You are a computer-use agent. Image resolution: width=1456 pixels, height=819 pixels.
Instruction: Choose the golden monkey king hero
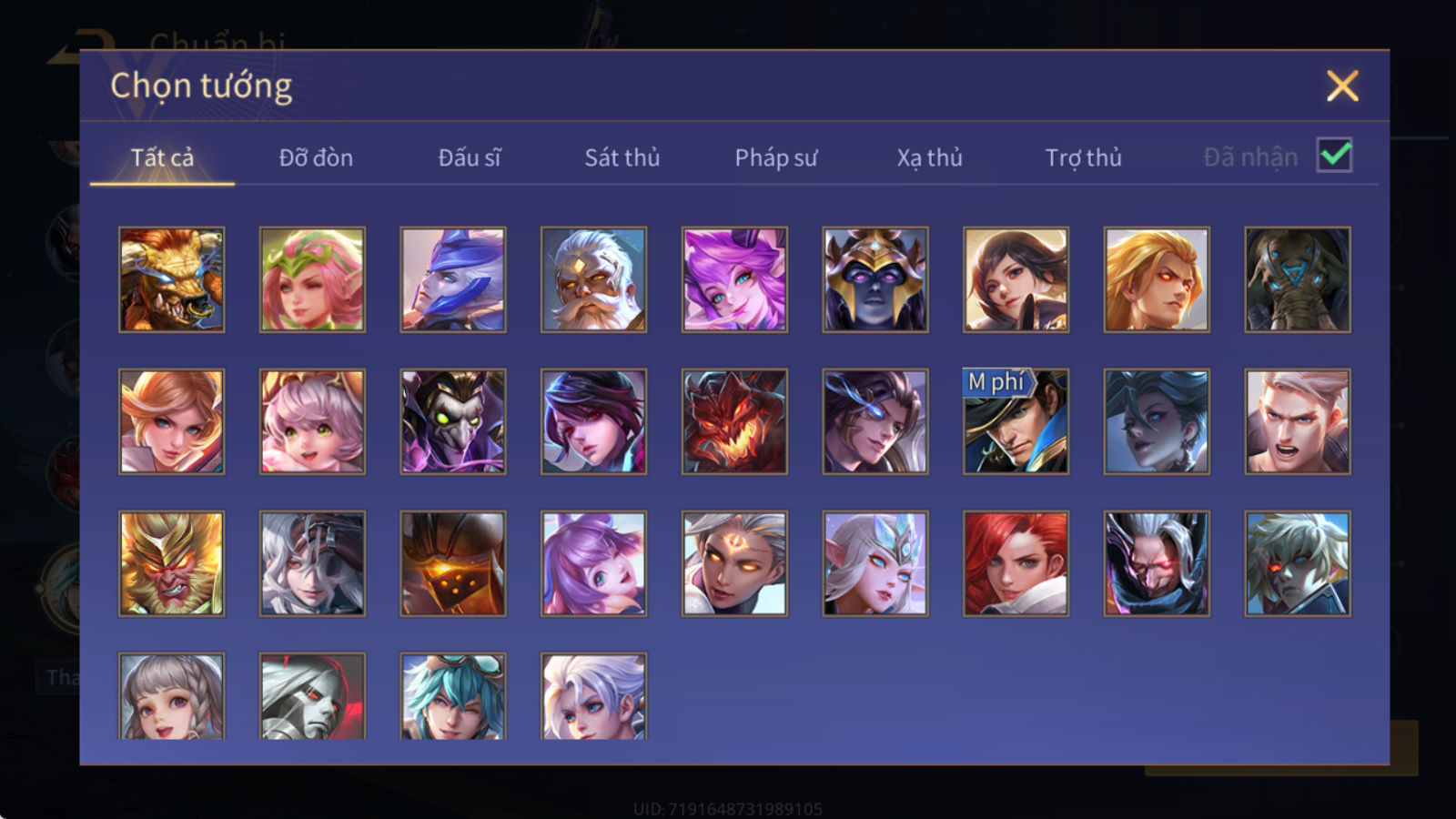click(171, 563)
